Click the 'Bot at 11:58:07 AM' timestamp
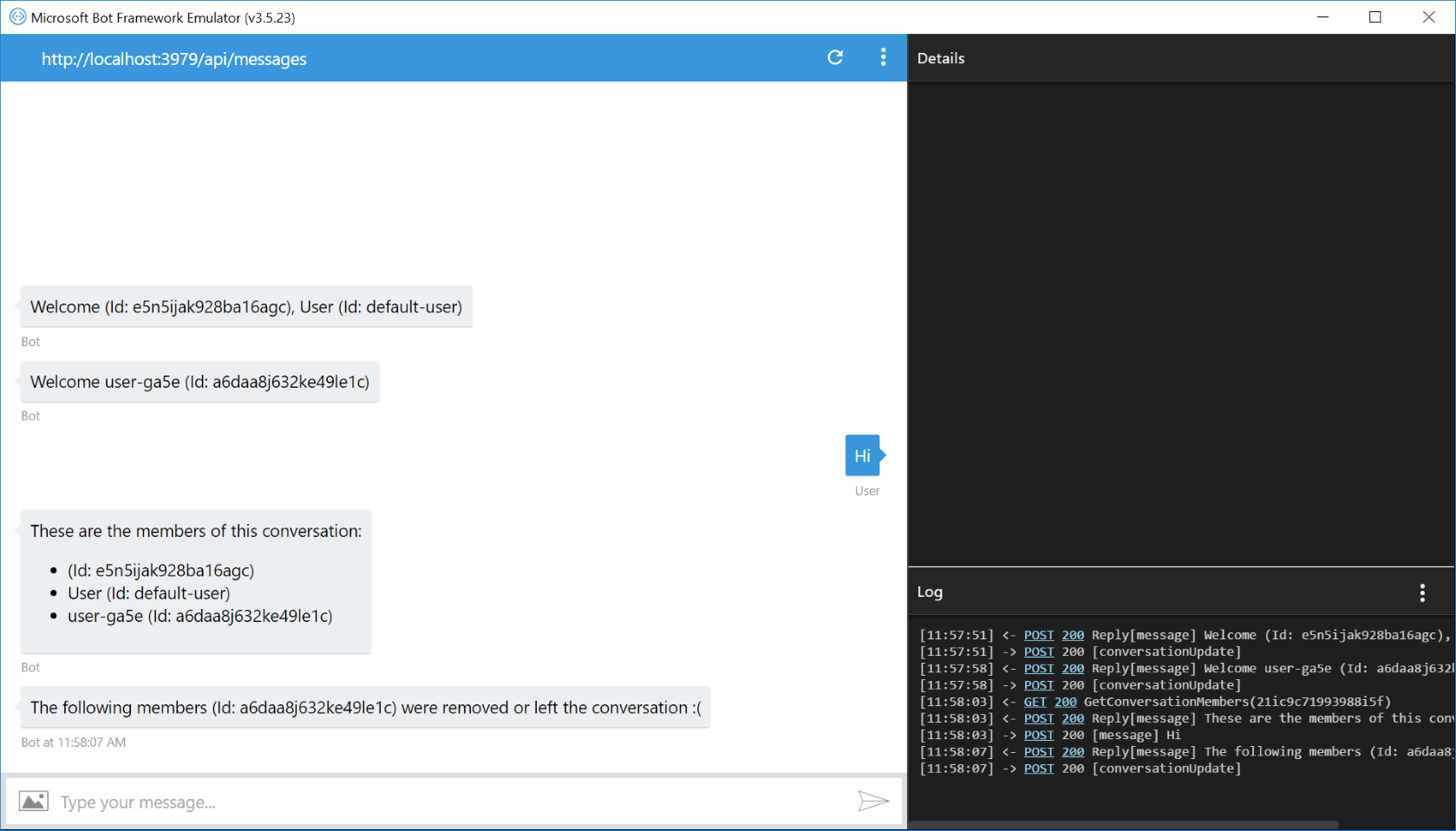1456x831 pixels. (74, 743)
